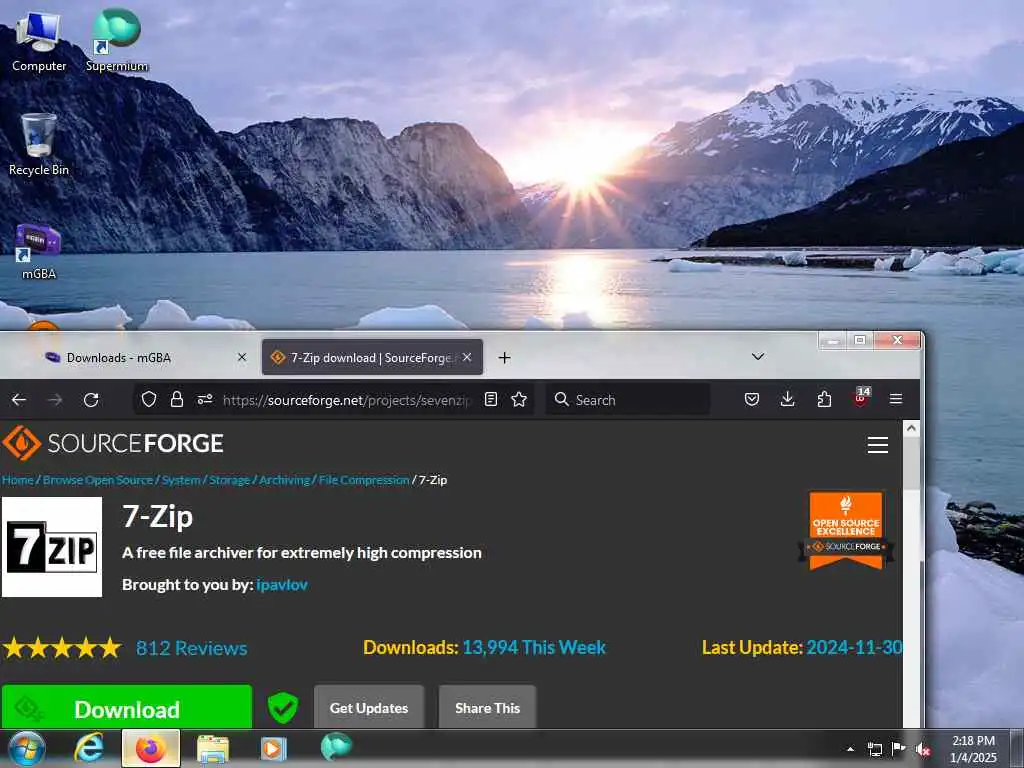Click the Get Updates button

pyautogui.click(x=369, y=707)
